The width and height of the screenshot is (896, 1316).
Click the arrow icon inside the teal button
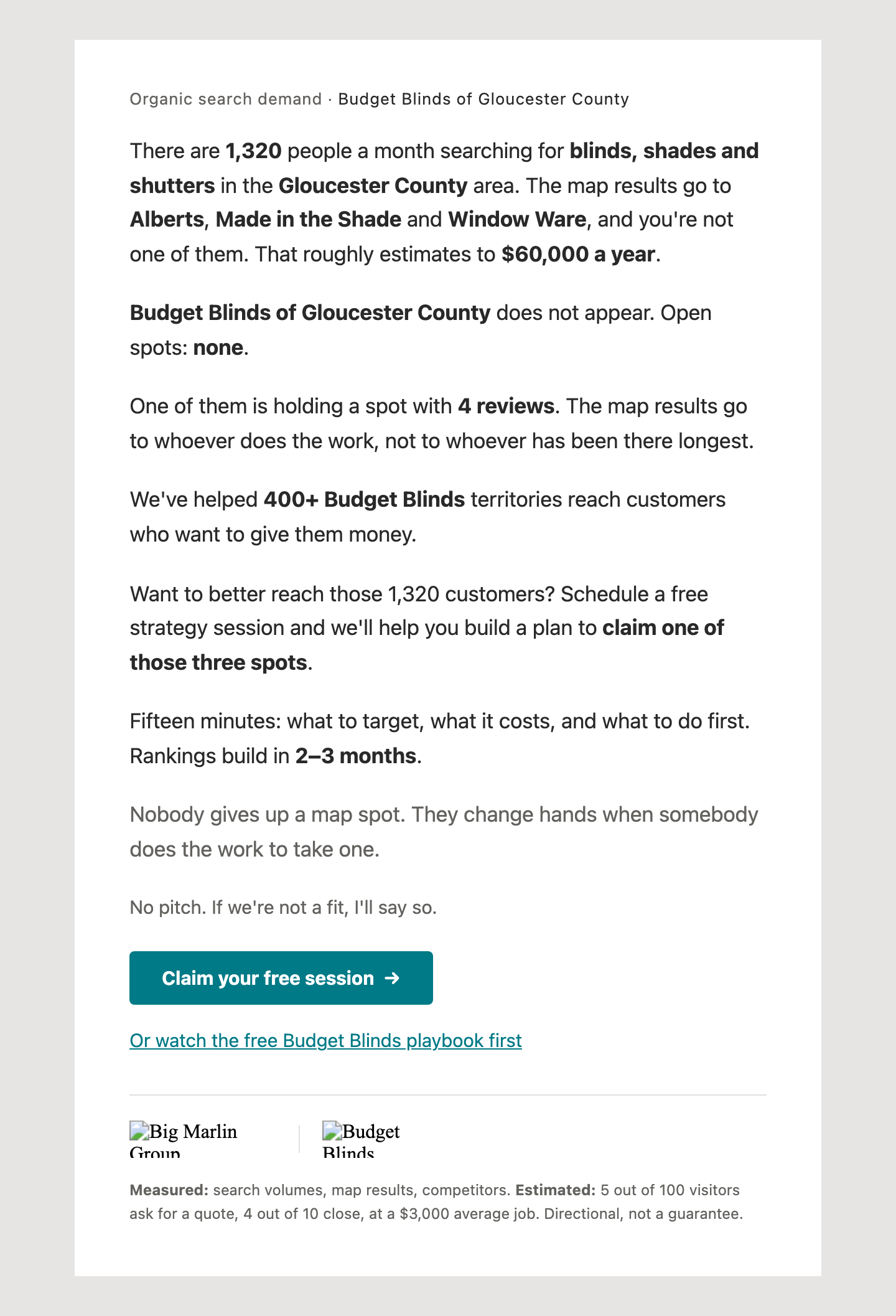pyautogui.click(x=391, y=978)
